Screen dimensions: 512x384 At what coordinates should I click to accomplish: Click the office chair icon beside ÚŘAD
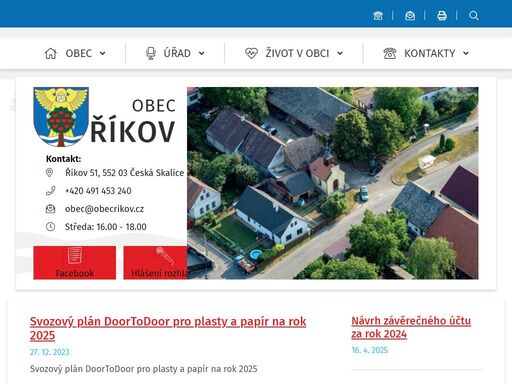pos(151,53)
